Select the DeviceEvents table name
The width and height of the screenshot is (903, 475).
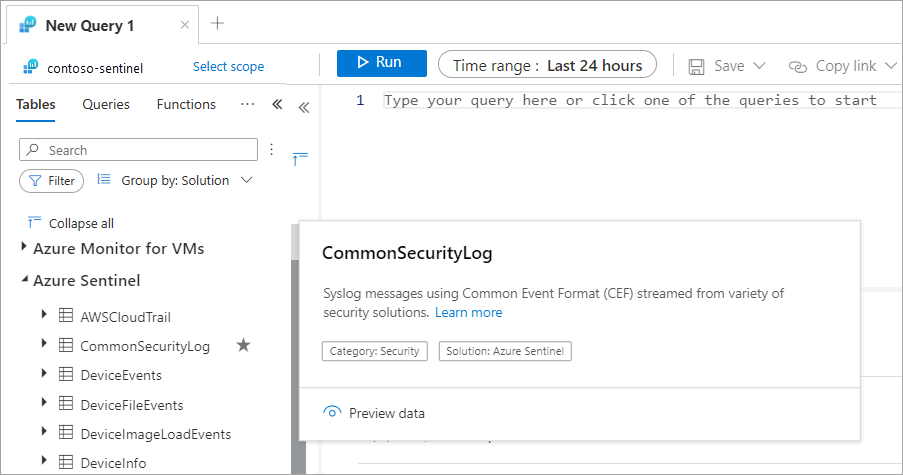tap(121, 375)
